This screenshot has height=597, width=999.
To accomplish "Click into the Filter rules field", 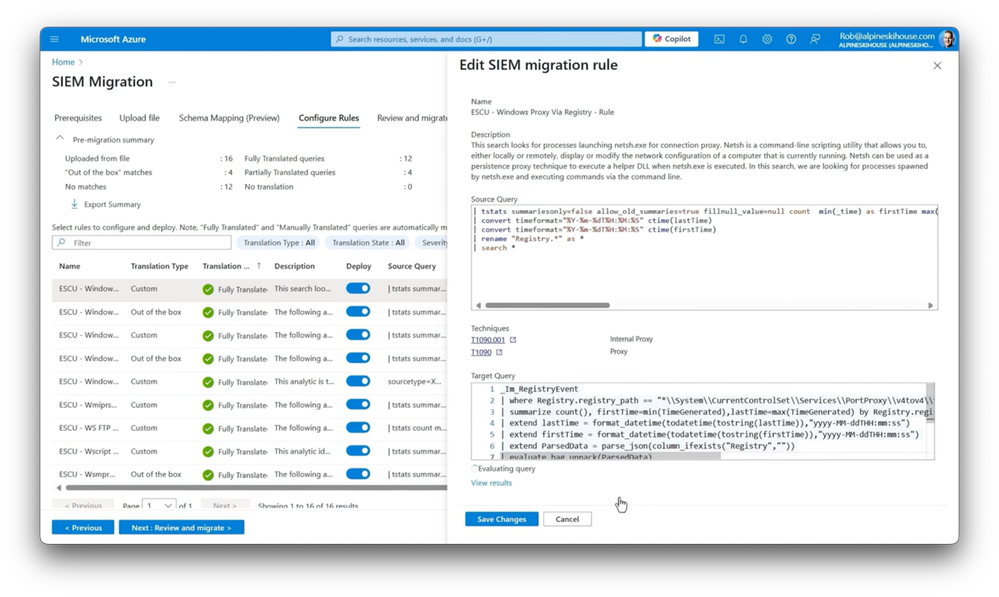I will click(x=141, y=243).
